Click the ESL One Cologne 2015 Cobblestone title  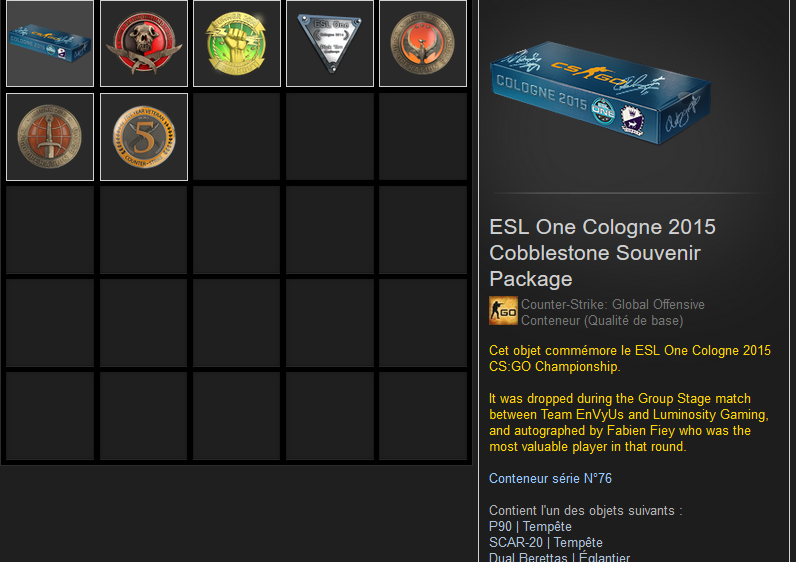pos(602,253)
